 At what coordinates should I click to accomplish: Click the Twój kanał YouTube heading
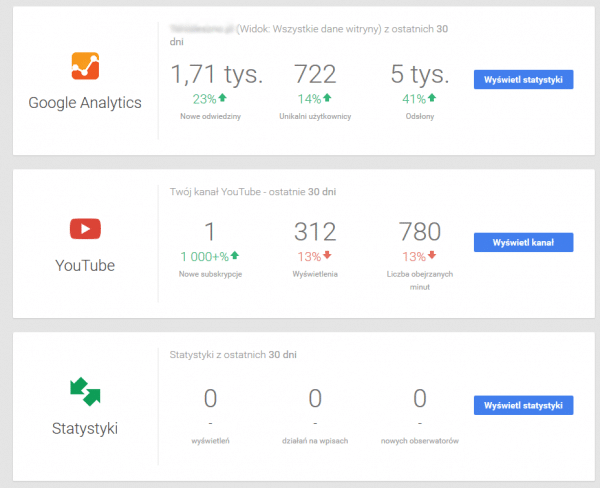253,192
